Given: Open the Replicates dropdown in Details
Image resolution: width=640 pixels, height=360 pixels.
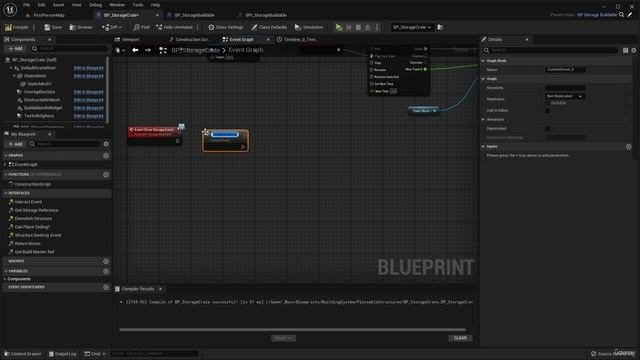Looking at the screenshot, I should click(565, 96).
